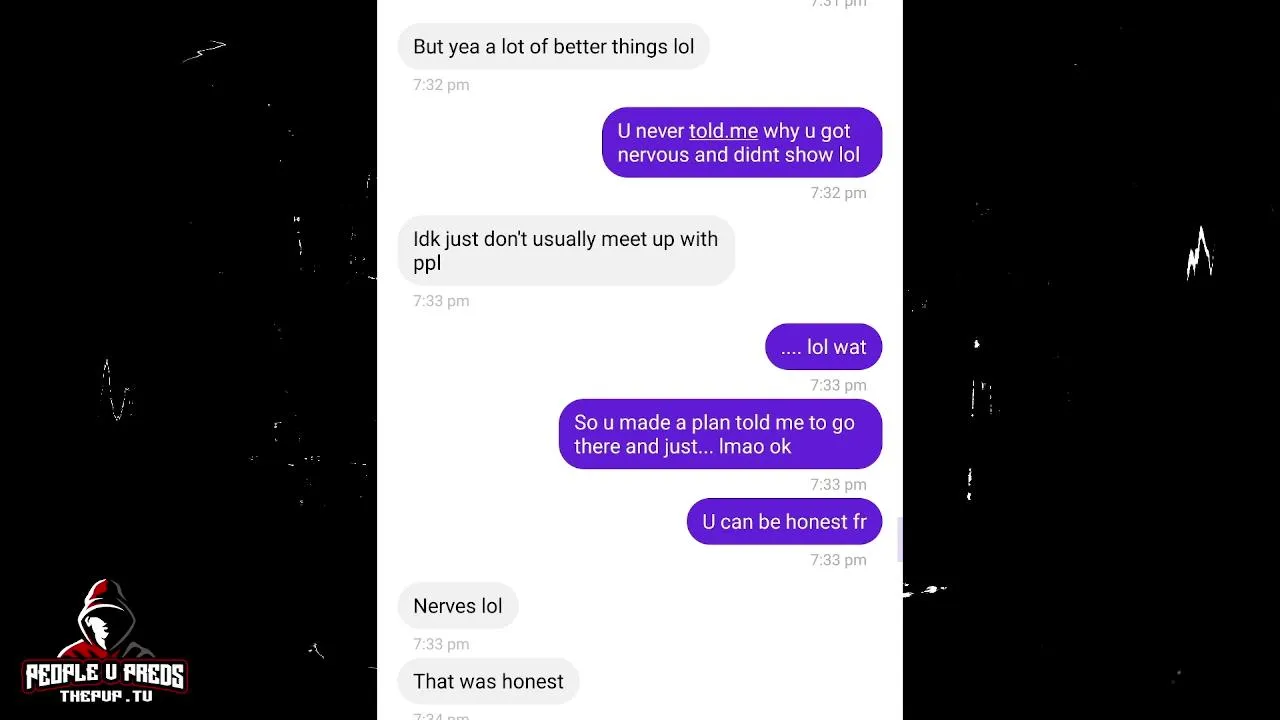The height and width of the screenshot is (720, 1280).
Task: Tap the 7:33 pm timestamp under 'Idk' message
Action: [x=441, y=301]
